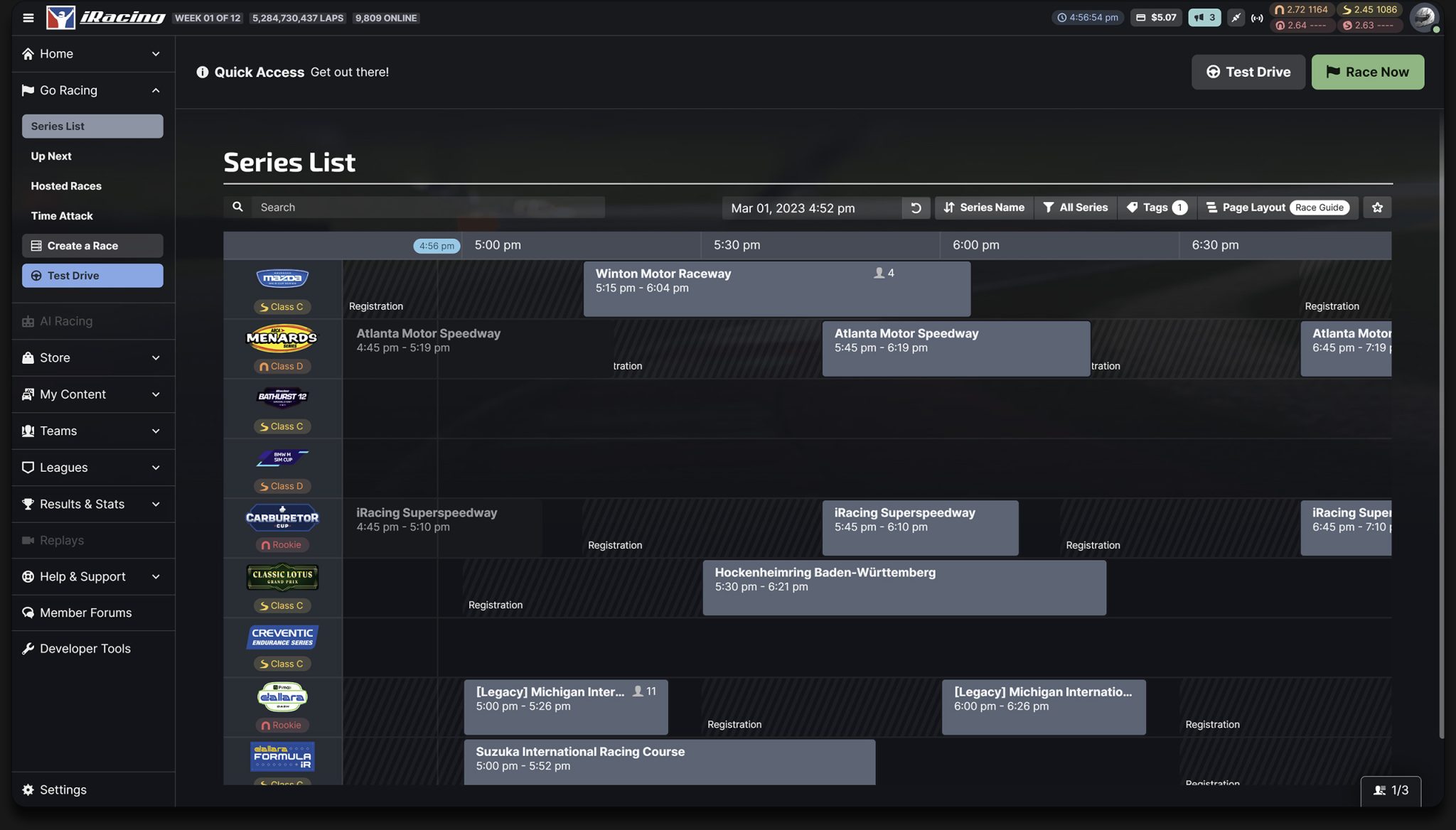Open the Hosted Races page

tap(66, 185)
